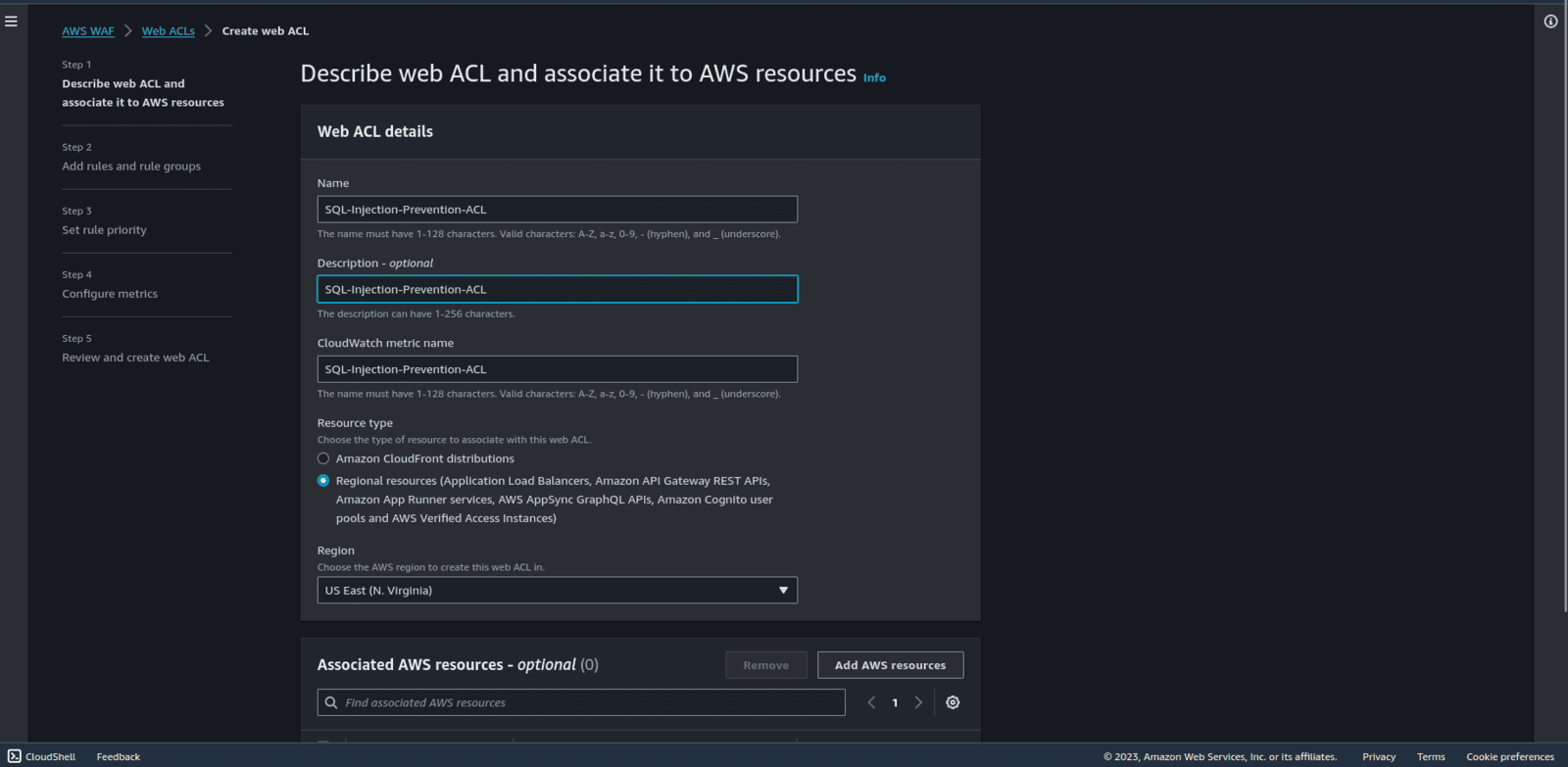Go to previous page of associated resources
This screenshot has width=1568, height=767.
tap(871, 702)
